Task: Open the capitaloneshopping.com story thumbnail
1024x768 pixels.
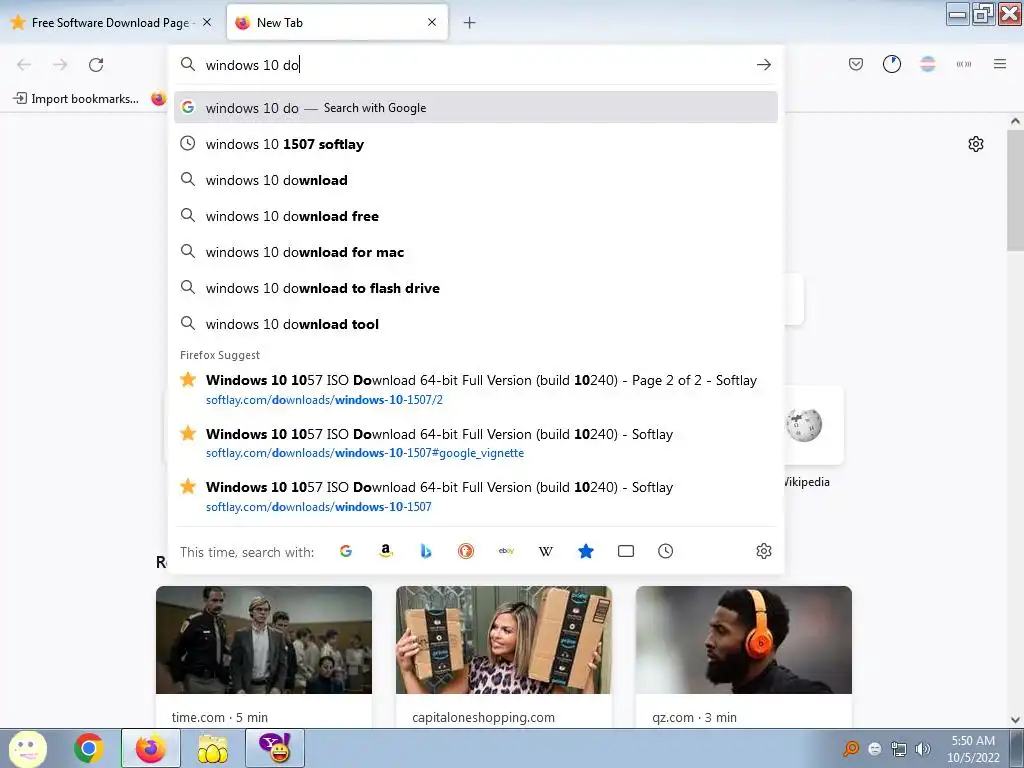Action: pos(504,639)
